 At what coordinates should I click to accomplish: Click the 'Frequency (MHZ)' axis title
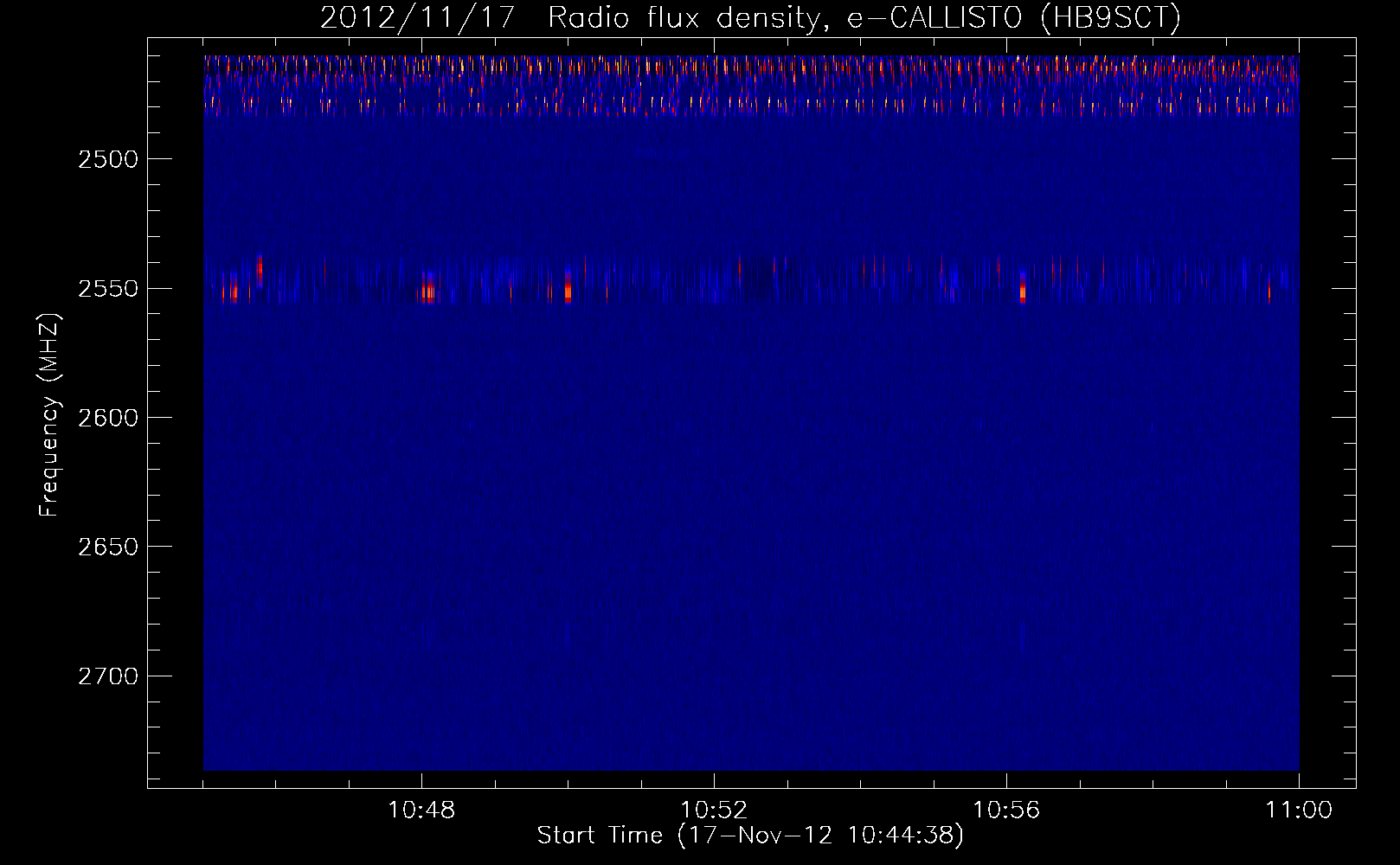coord(49,414)
